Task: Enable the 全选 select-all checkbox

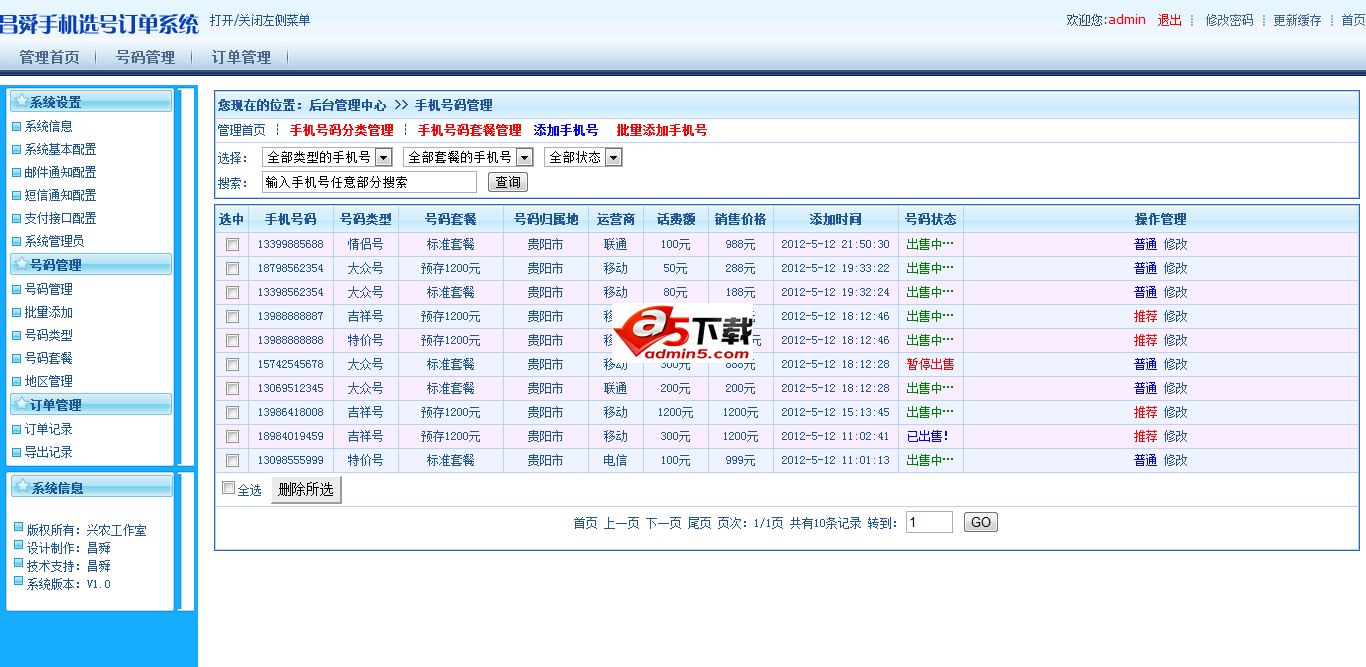Action: [x=228, y=488]
